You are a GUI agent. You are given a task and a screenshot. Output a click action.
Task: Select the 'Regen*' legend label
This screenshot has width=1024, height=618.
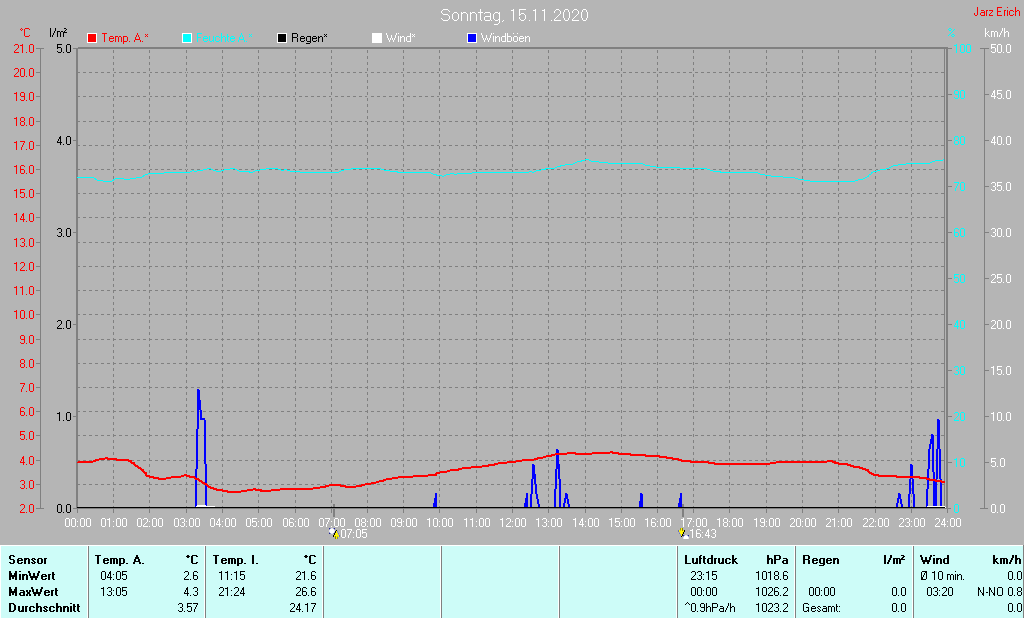[x=310, y=38]
